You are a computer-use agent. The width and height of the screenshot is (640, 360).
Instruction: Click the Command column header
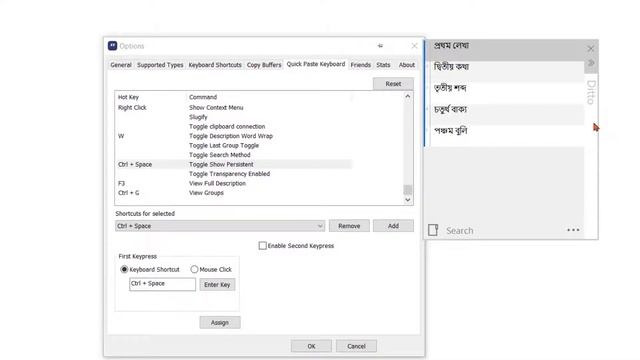coord(269,97)
